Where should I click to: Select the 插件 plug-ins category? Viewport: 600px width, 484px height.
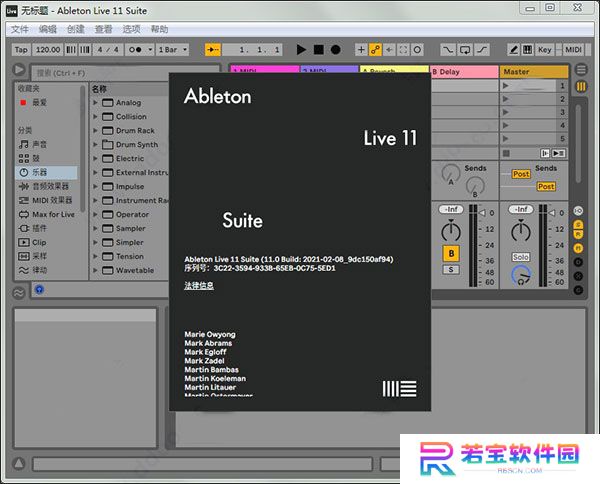(48, 228)
